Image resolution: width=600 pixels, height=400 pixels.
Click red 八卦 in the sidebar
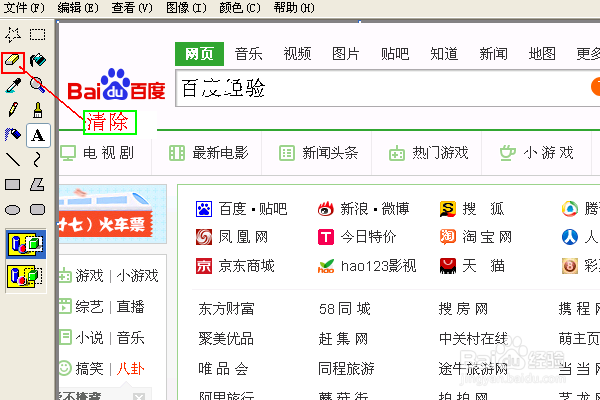tap(130, 369)
